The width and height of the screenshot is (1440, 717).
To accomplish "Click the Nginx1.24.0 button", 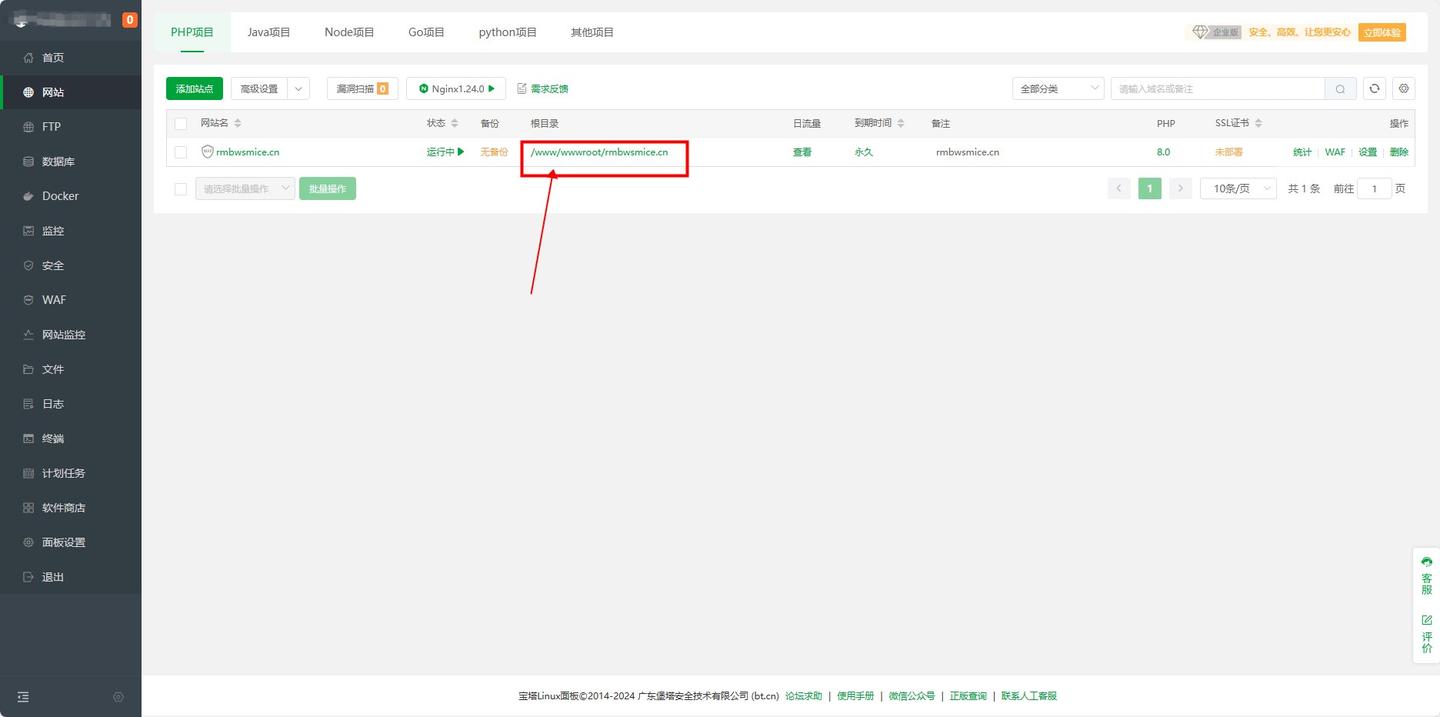I will click(x=456, y=89).
